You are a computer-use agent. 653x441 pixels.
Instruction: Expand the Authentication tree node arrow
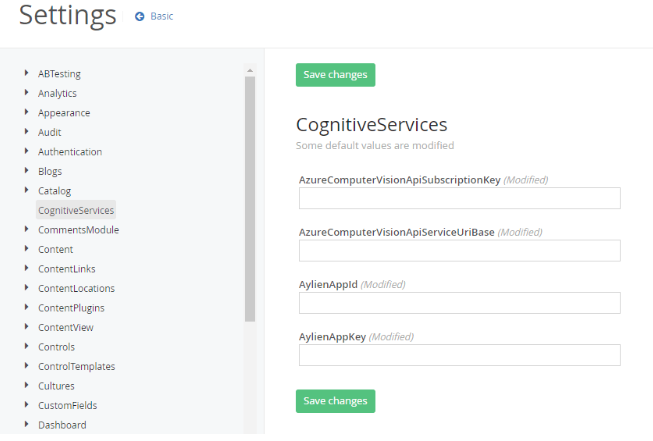(27, 151)
